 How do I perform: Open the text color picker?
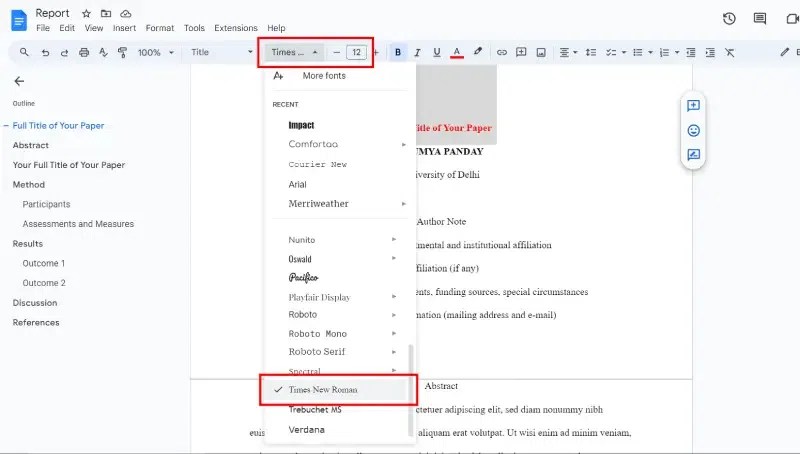(457, 52)
